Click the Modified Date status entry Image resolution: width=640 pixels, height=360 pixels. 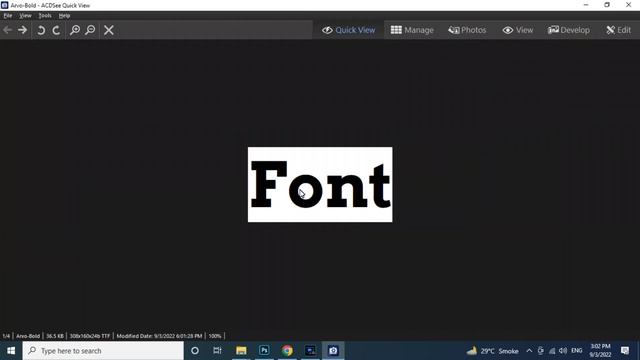pos(159,336)
